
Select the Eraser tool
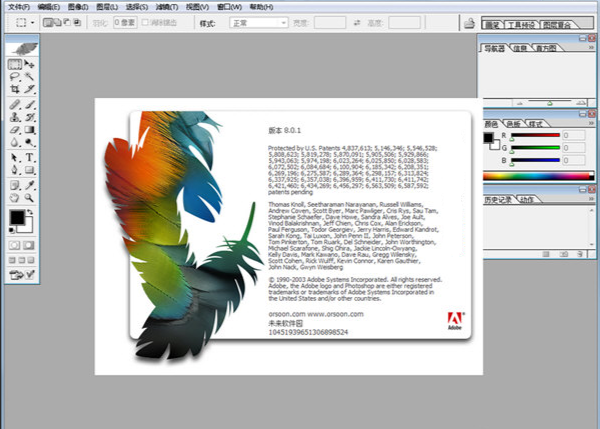(x=15, y=130)
